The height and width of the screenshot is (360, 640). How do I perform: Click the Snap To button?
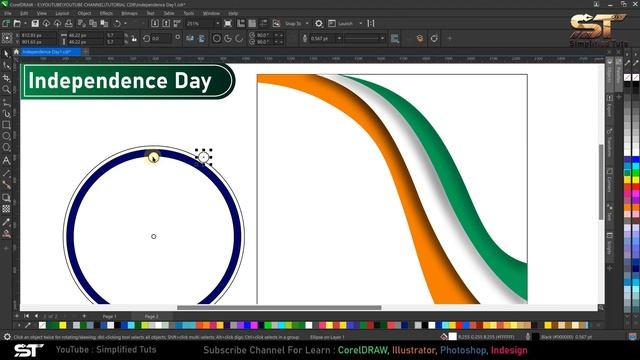point(293,24)
